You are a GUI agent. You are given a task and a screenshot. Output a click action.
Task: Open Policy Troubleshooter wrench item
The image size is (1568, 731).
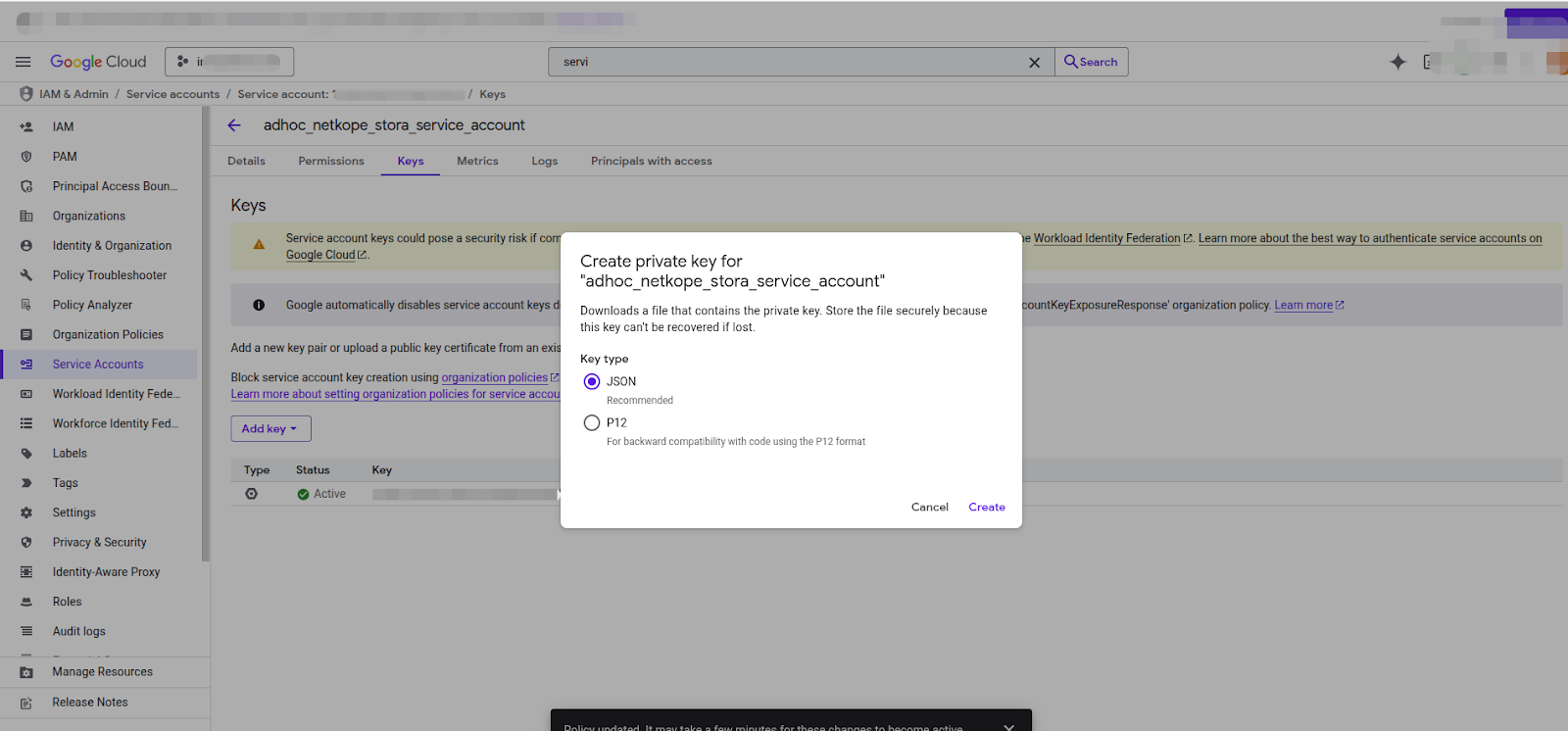[109, 275]
